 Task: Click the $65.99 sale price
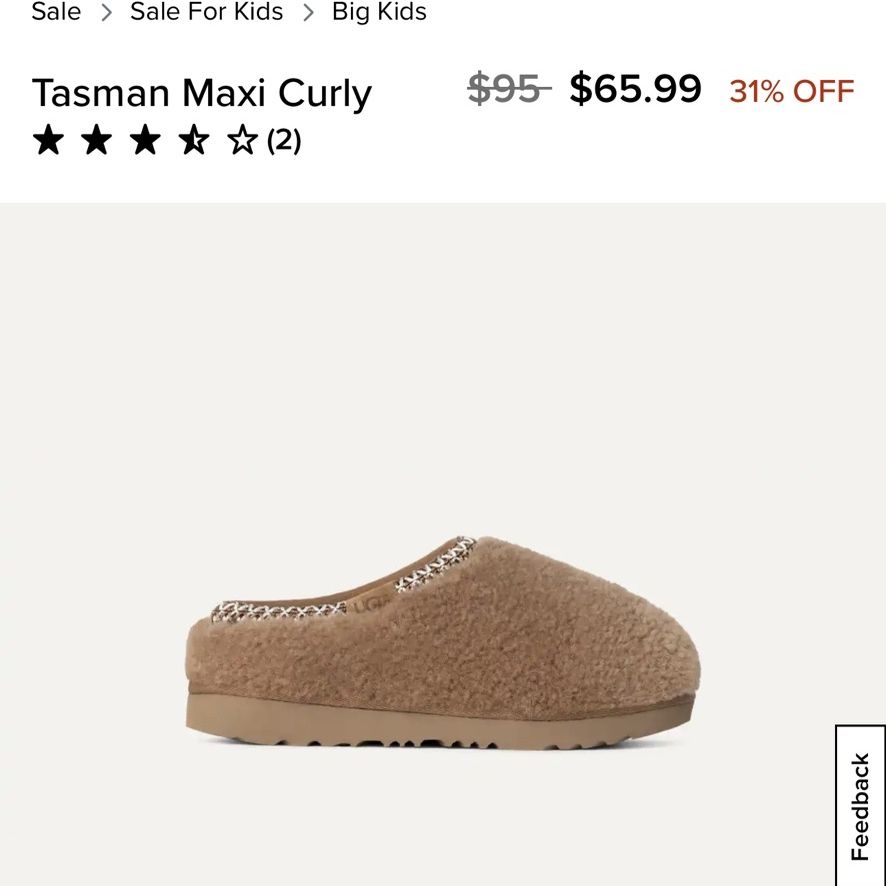click(635, 88)
